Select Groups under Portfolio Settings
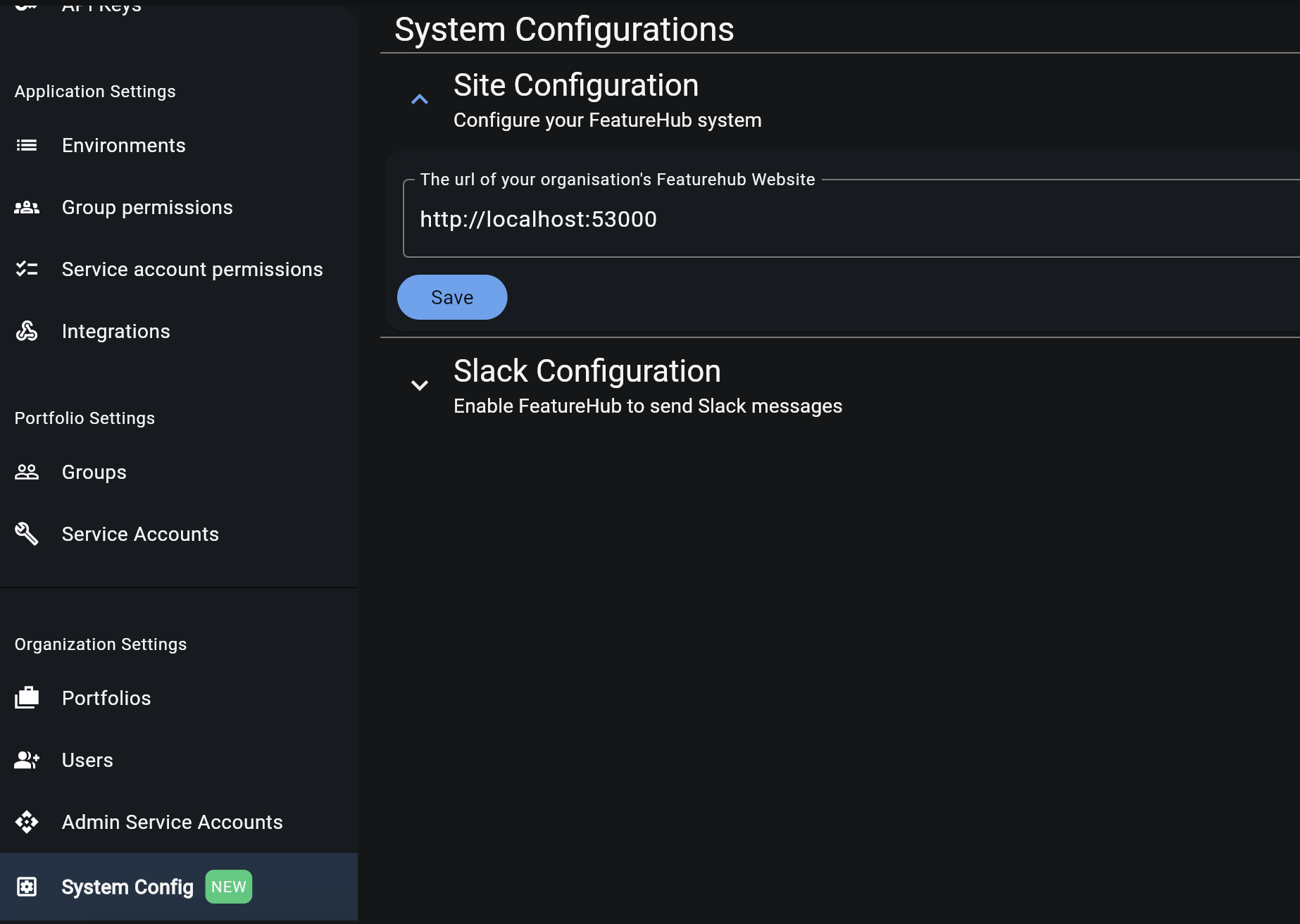 (94, 471)
